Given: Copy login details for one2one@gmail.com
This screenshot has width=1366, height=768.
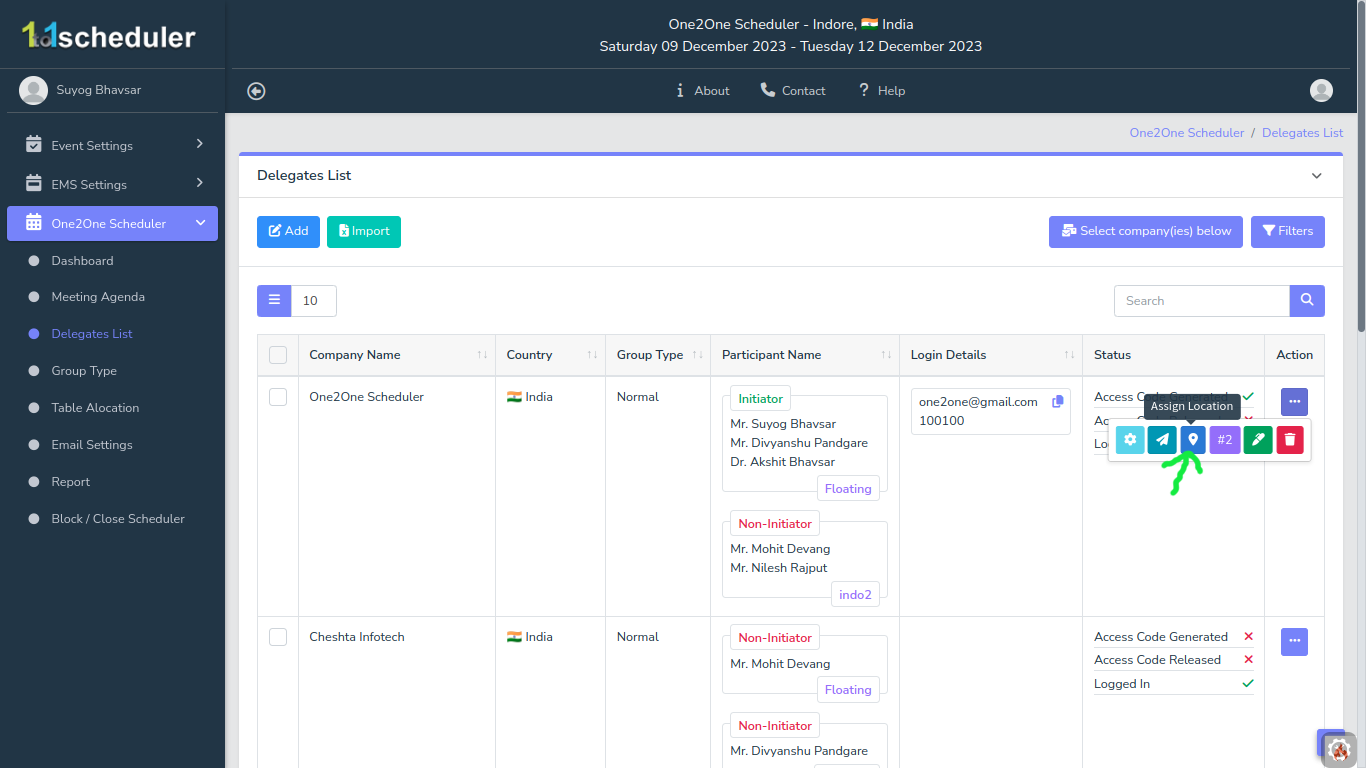Looking at the screenshot, I should pyautogui.click(x=1058, y=401).
